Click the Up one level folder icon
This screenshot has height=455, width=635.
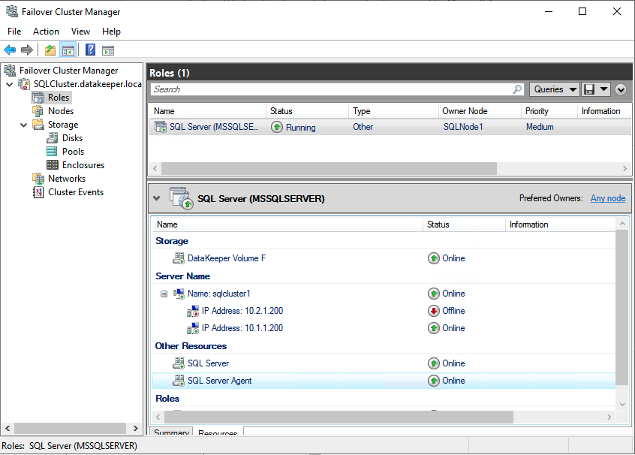[x=50, y=50]
